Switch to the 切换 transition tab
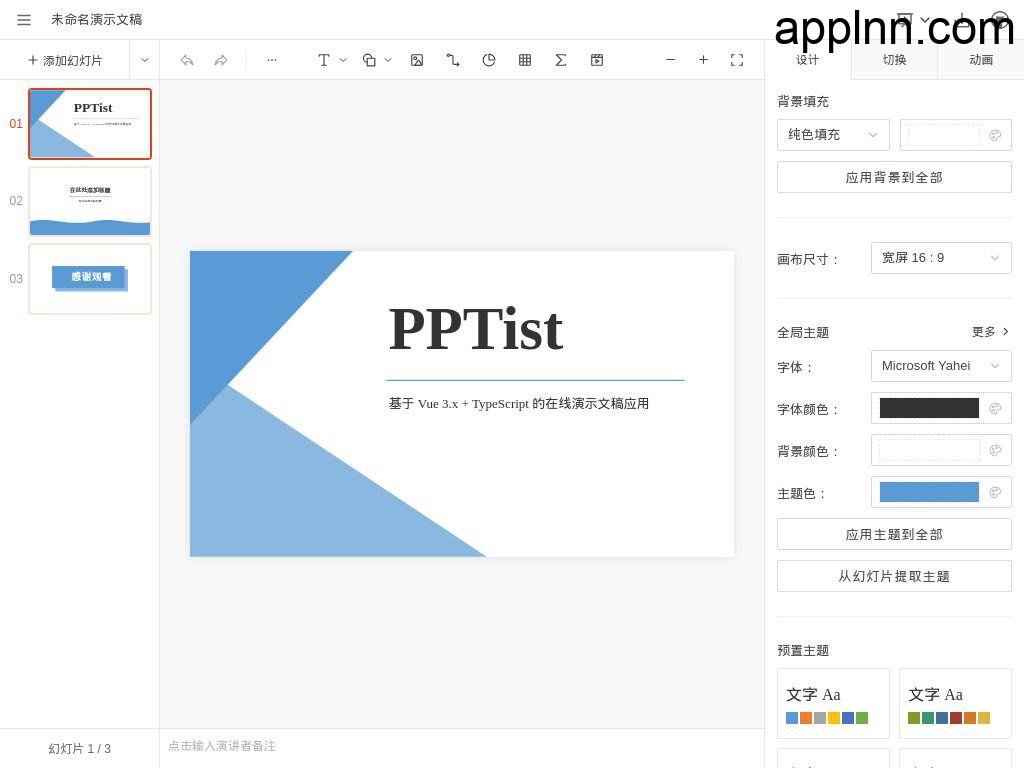Viewport: 1024px width, 768px height. tap(894, 60)
